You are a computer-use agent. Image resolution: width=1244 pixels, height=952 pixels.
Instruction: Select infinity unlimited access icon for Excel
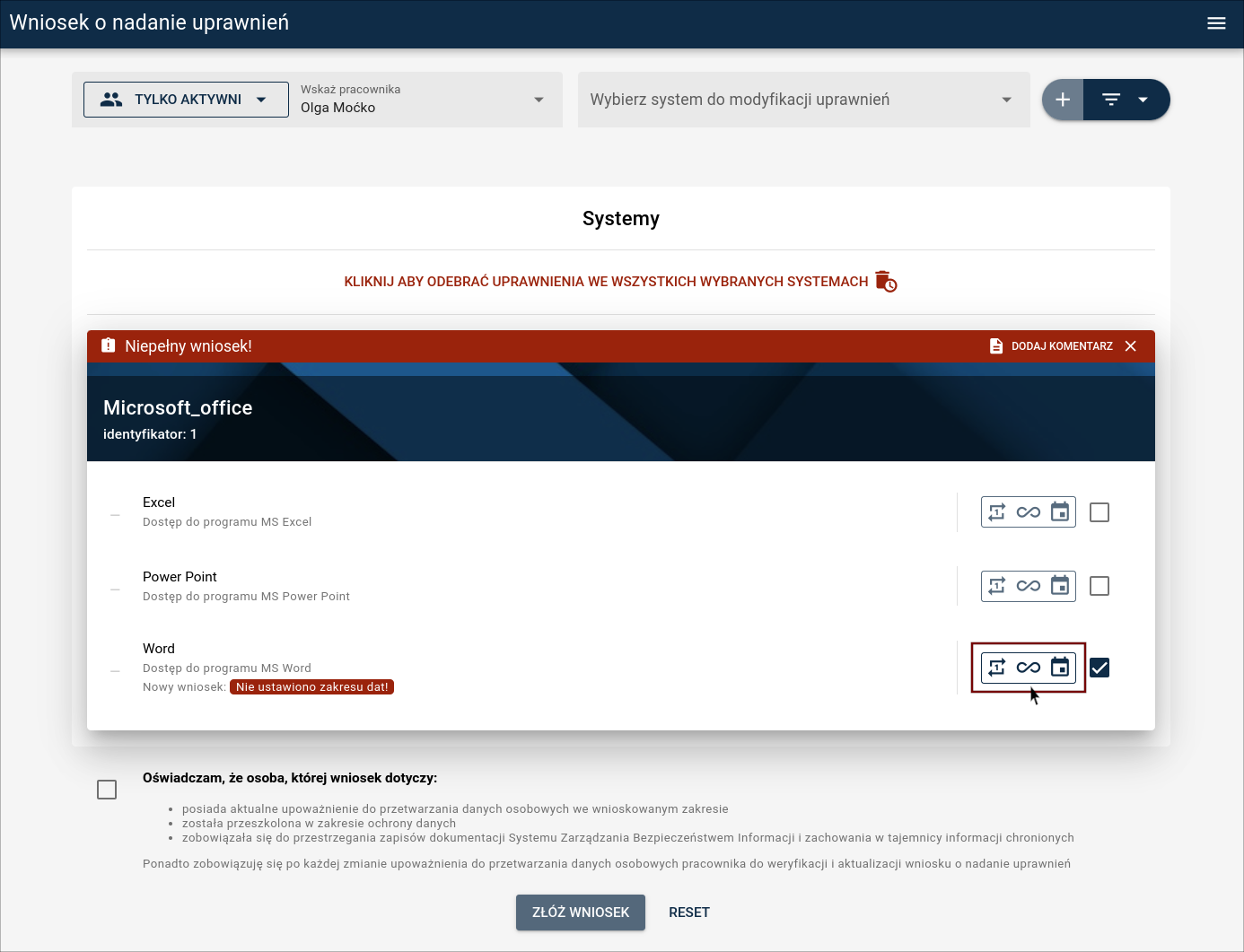tap(1029, 512)
